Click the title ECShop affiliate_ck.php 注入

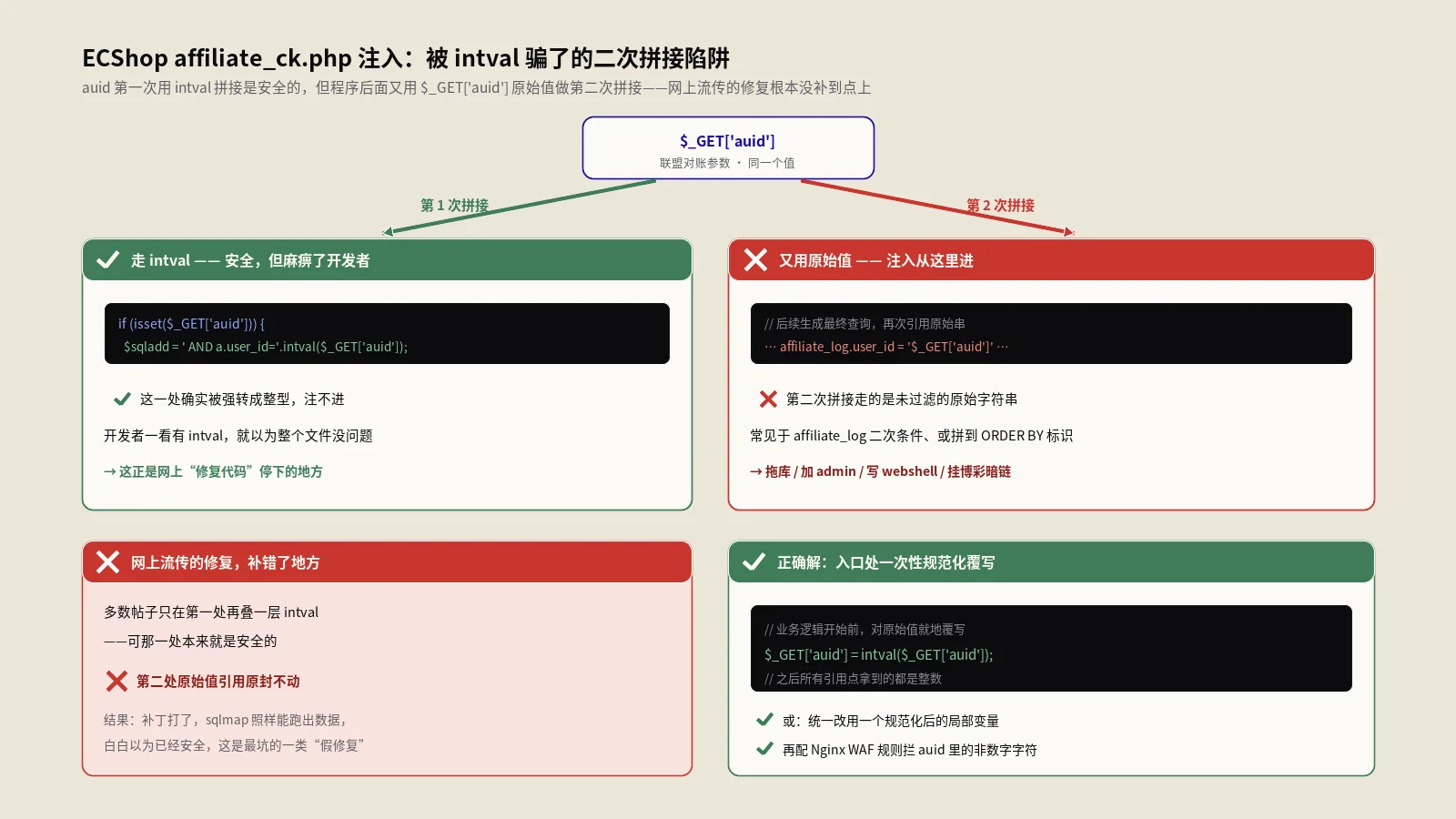point(406,58)
